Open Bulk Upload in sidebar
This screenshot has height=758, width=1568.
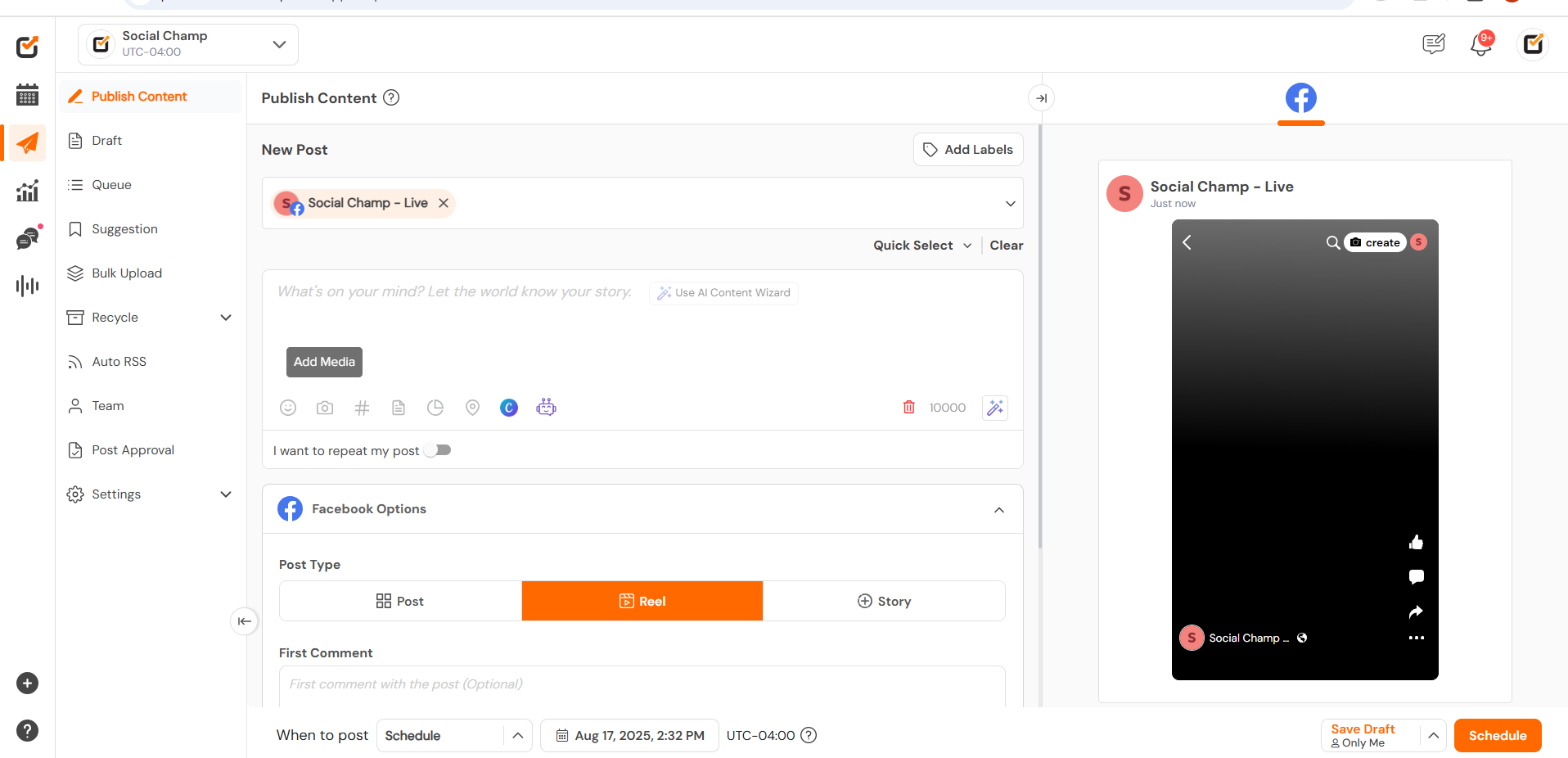coord(151,273)
